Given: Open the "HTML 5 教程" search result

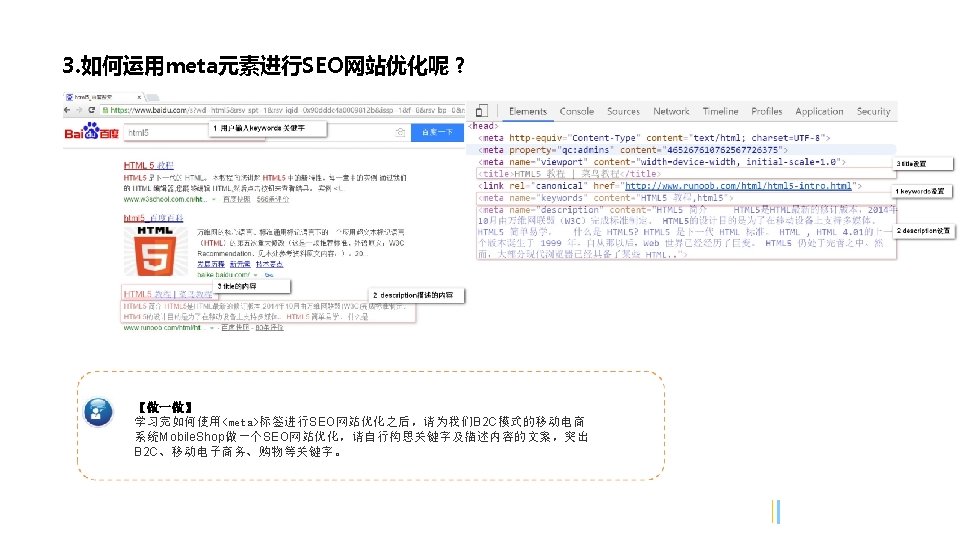Looking at the screenshot, I should pos(149,165).
